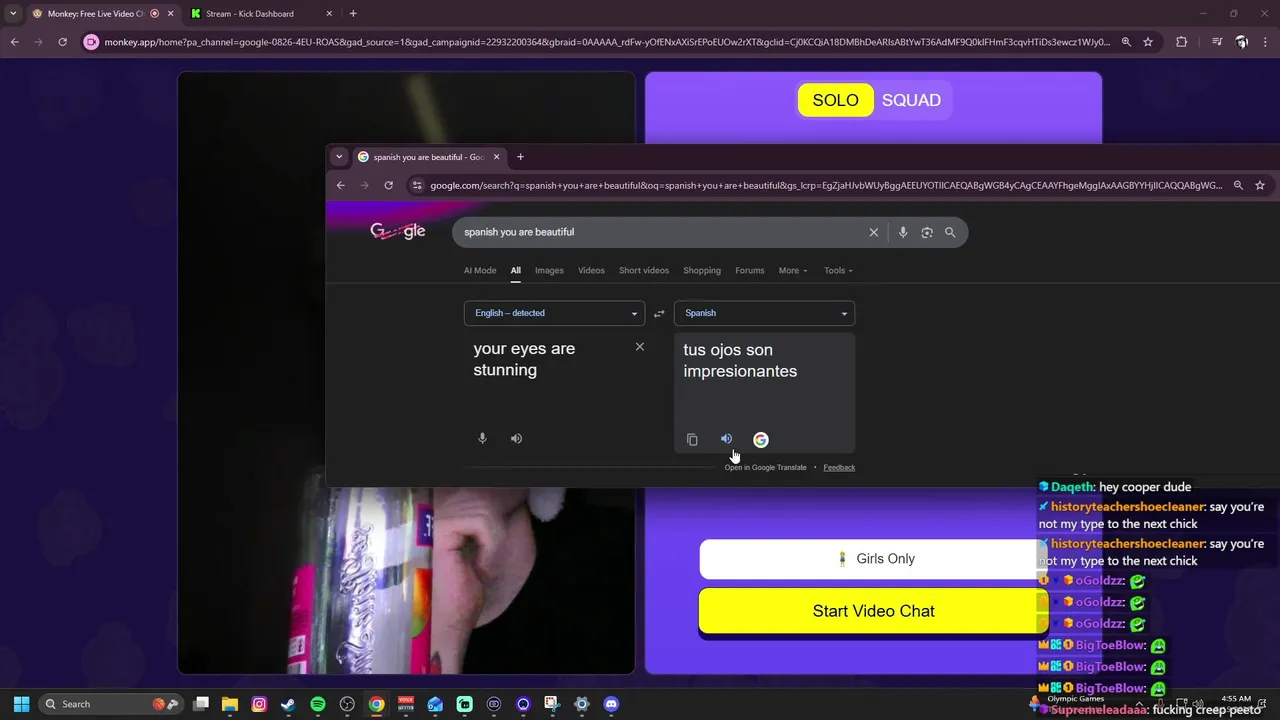Reload the Google search page

pos(388,185)
